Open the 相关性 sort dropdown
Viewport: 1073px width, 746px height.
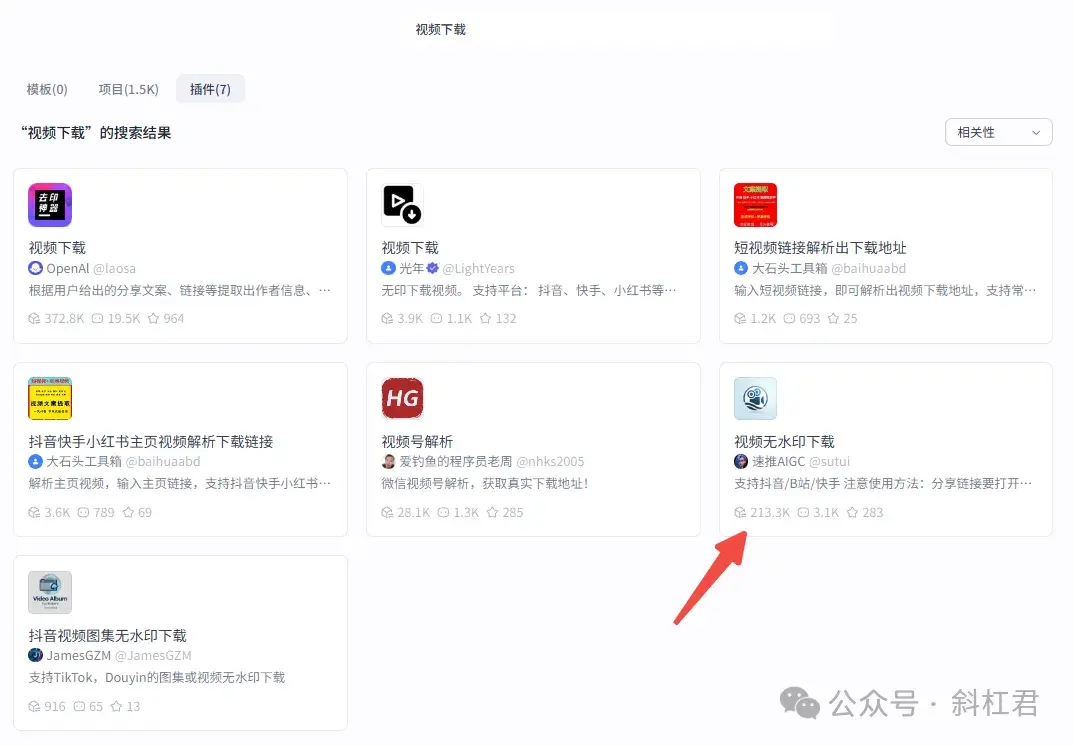coord(998,132)
